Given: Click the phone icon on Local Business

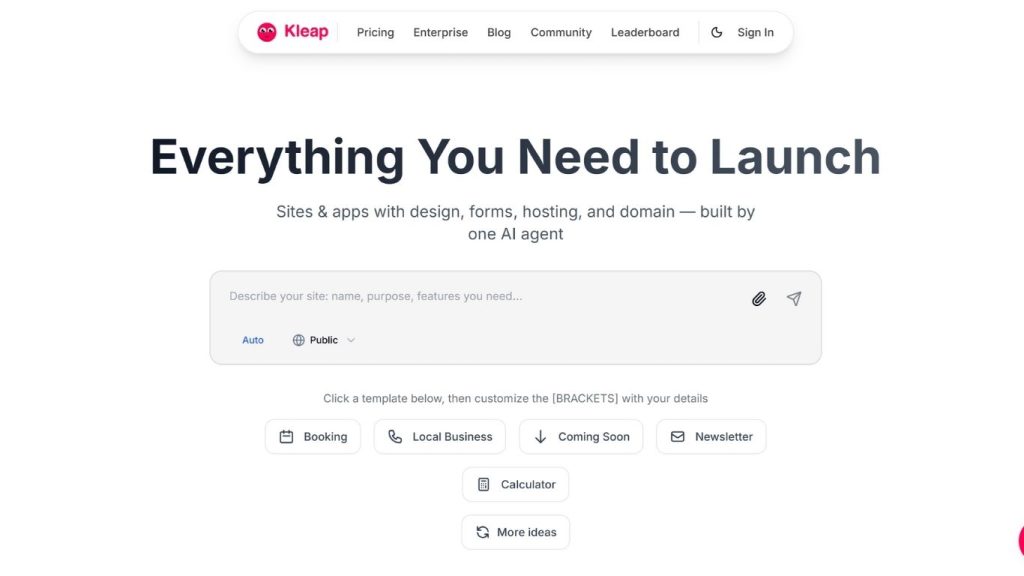Looking at the screenshot, I should (x=395, y=436).
